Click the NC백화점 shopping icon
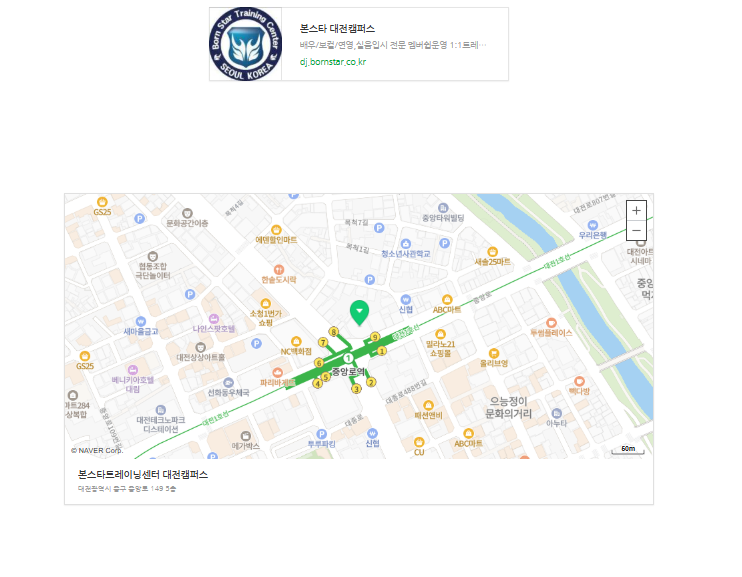 297,341
